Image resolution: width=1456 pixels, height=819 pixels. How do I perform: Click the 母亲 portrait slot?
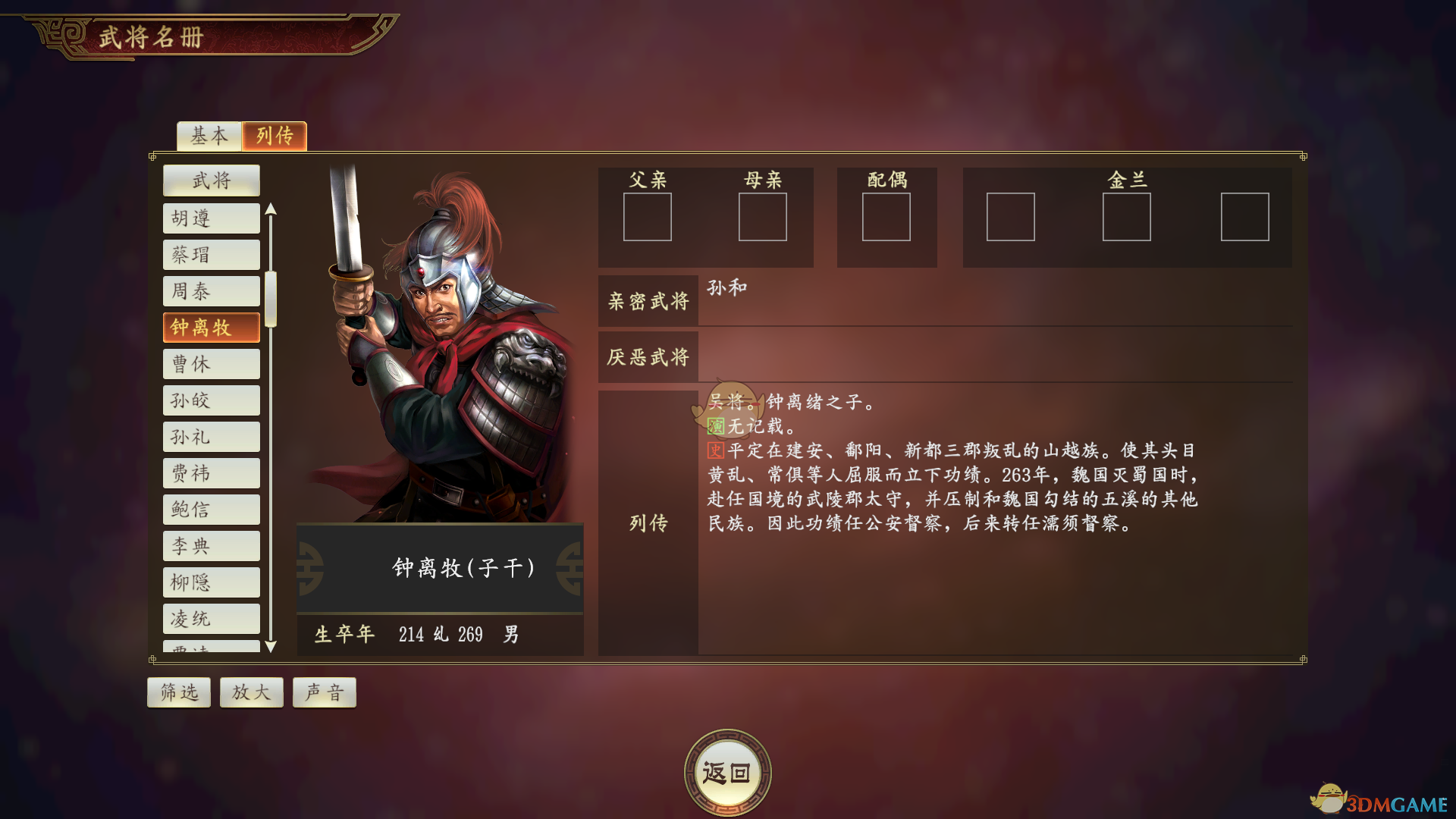click(763, 217)
